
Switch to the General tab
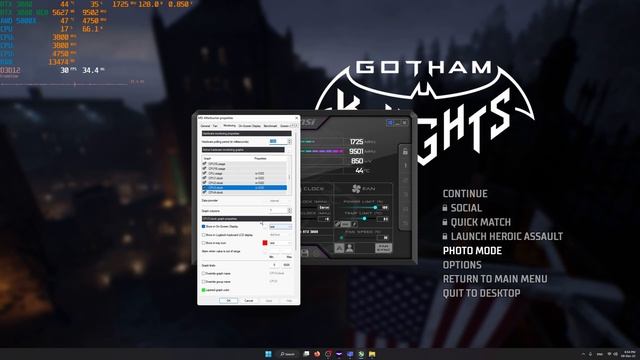pos(205,126)
